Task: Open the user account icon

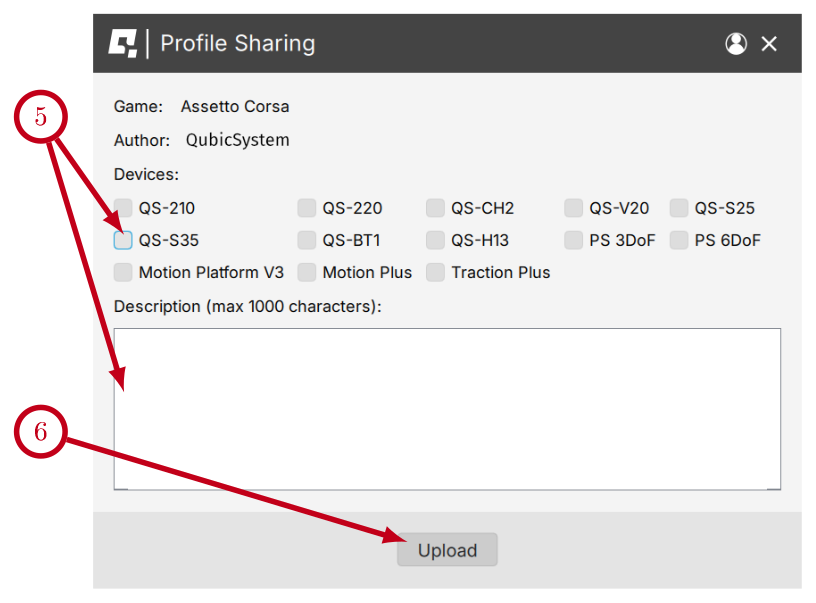Action: pos(736,44)
